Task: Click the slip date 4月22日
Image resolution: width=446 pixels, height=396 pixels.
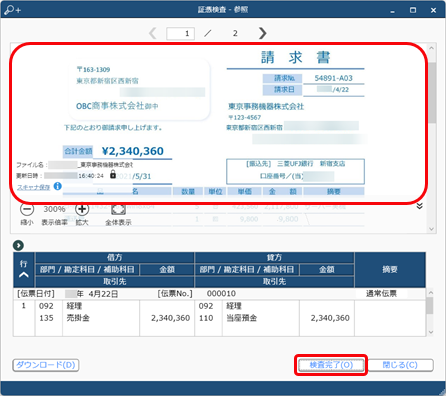Action: [x=103, y=294]
